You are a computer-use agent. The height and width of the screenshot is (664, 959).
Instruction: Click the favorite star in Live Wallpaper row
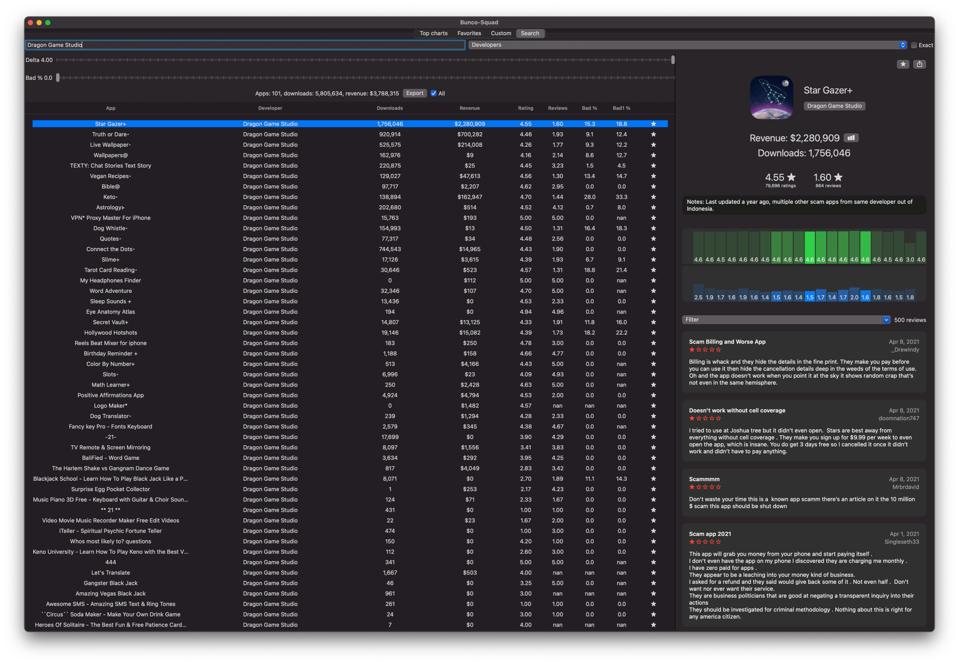[x=654, y=145]
